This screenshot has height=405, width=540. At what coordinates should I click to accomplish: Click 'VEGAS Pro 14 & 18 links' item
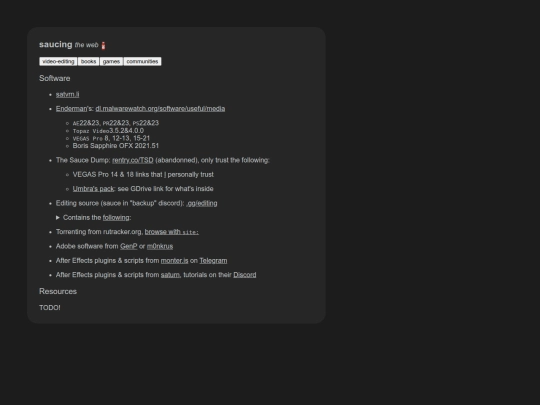[143, 175]
